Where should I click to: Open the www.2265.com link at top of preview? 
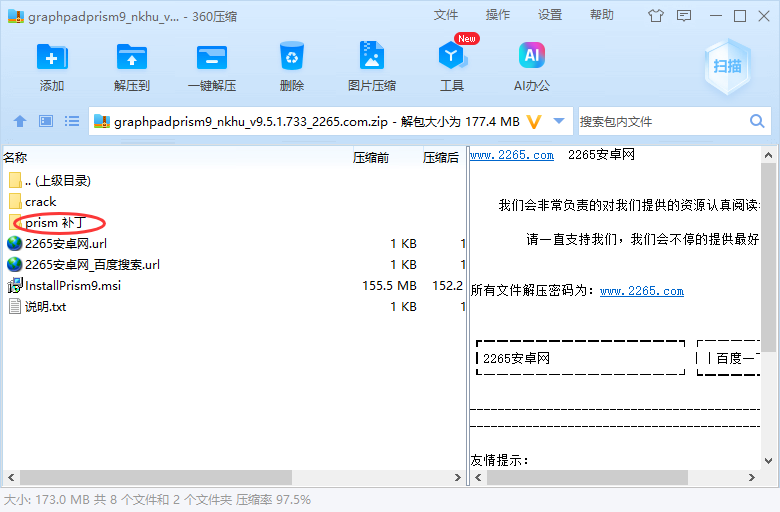tap(512, 155)
